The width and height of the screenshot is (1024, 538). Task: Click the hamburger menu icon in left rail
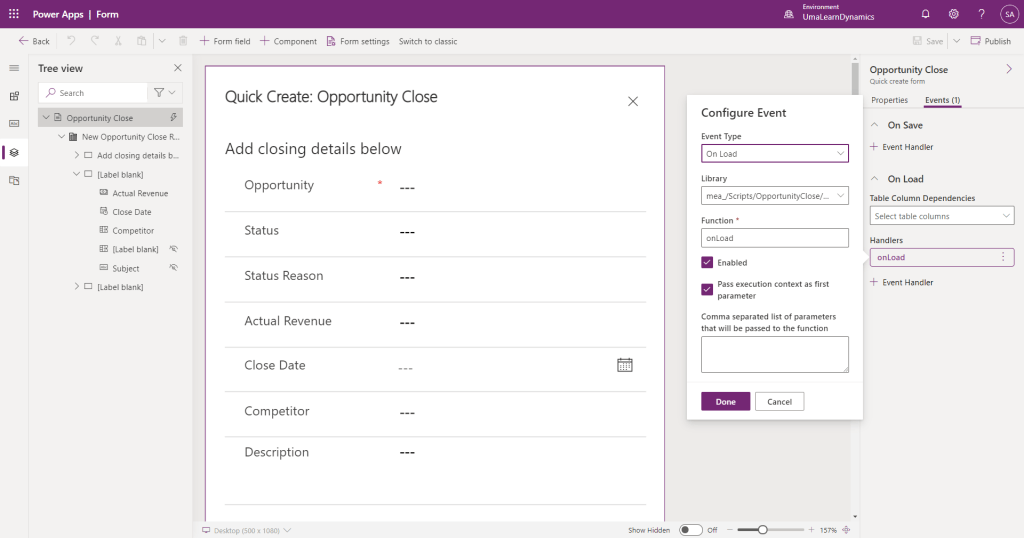[14, 68]
